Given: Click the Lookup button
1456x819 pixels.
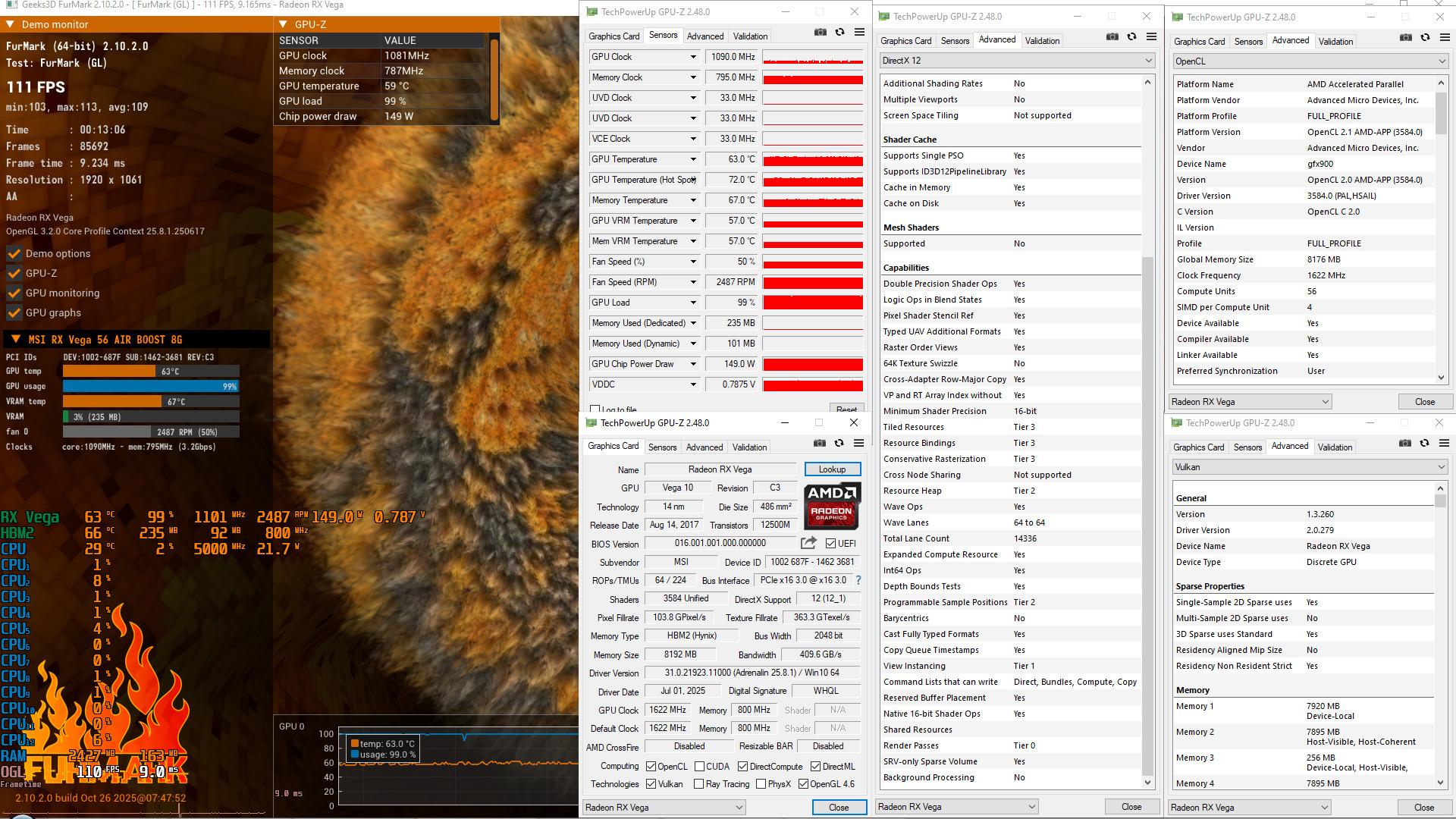Looking at the screenshot, I should [x=832, y=469].
